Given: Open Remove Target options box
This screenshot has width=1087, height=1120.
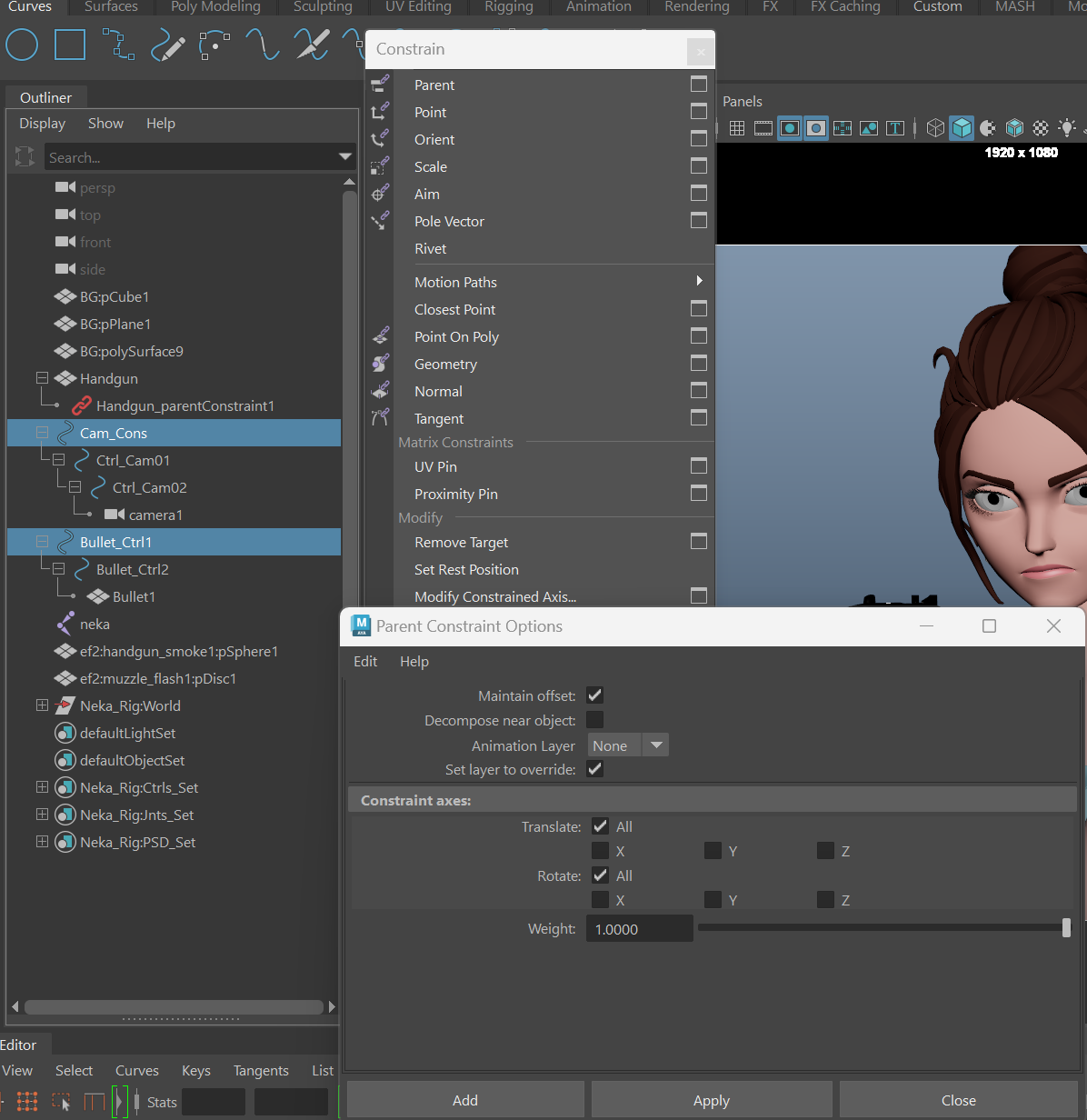Looking at the screenshot, I should [x=699, y=541].
